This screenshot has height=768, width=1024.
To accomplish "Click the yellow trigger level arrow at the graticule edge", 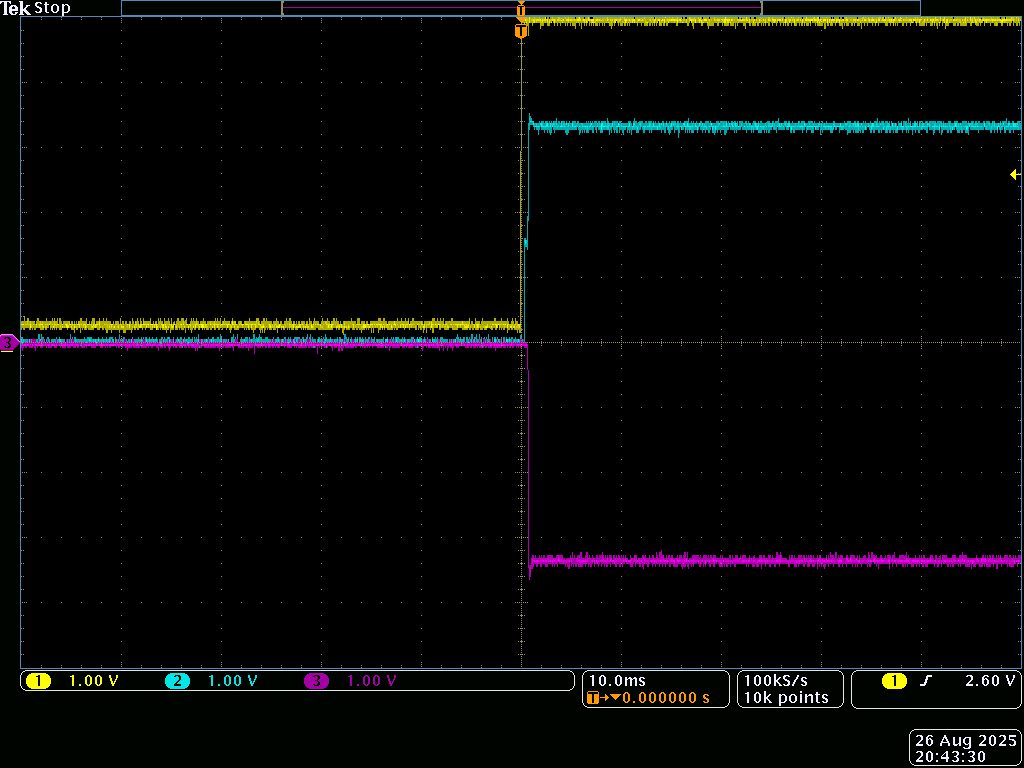I will click(x=1015, y=174).
